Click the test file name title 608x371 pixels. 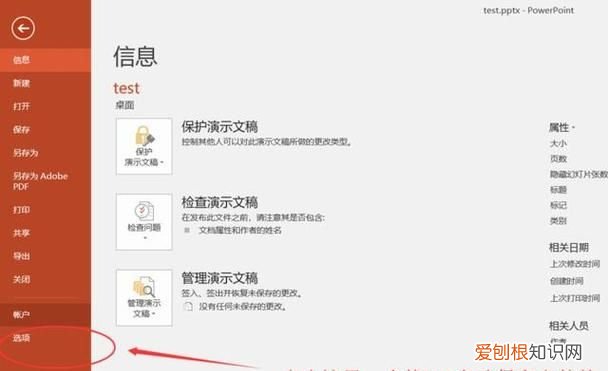pos(126,88)
